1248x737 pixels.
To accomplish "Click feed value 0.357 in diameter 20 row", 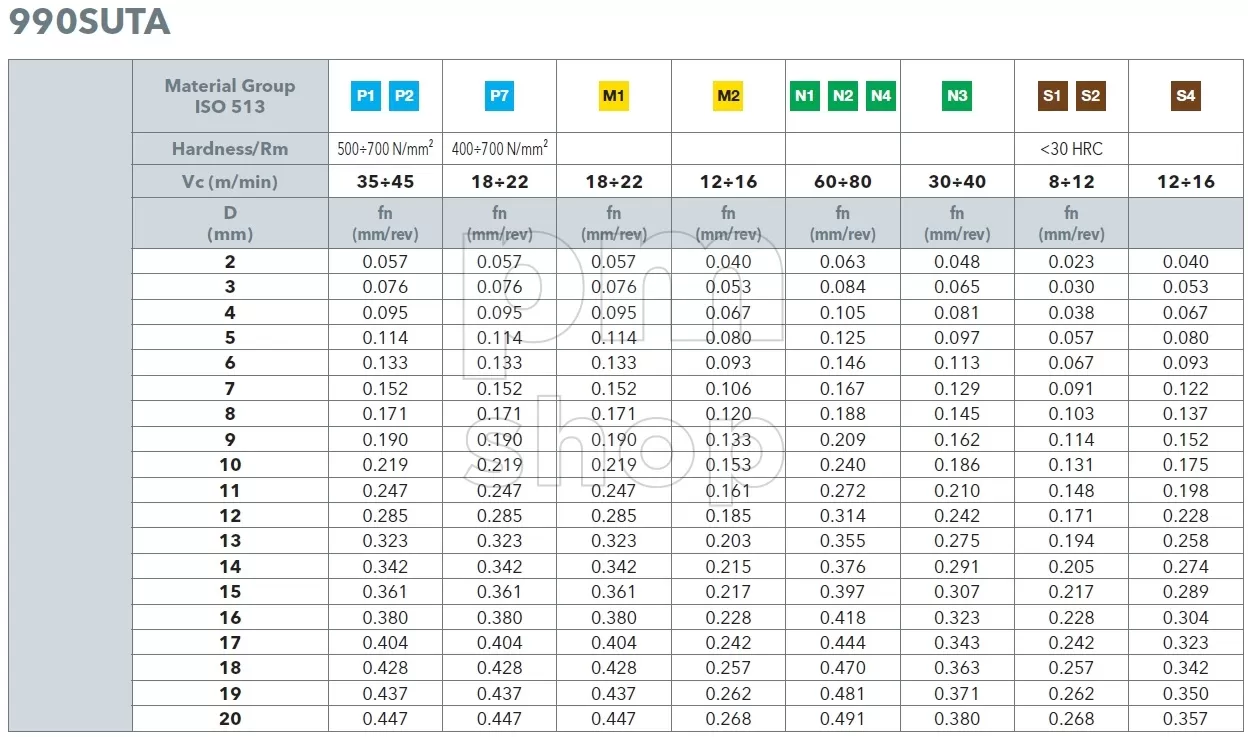I will [x=1186, y=718].
